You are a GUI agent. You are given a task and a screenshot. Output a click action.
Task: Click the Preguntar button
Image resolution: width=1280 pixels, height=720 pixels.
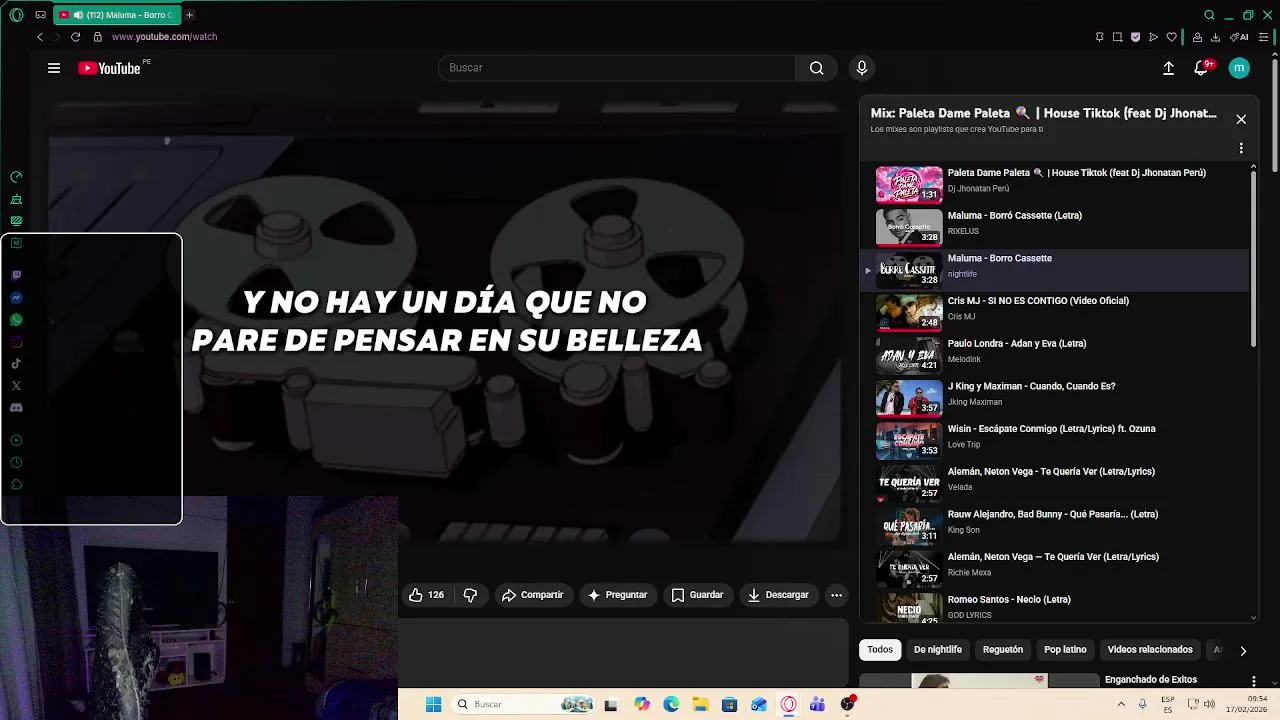tap(617, 595)
